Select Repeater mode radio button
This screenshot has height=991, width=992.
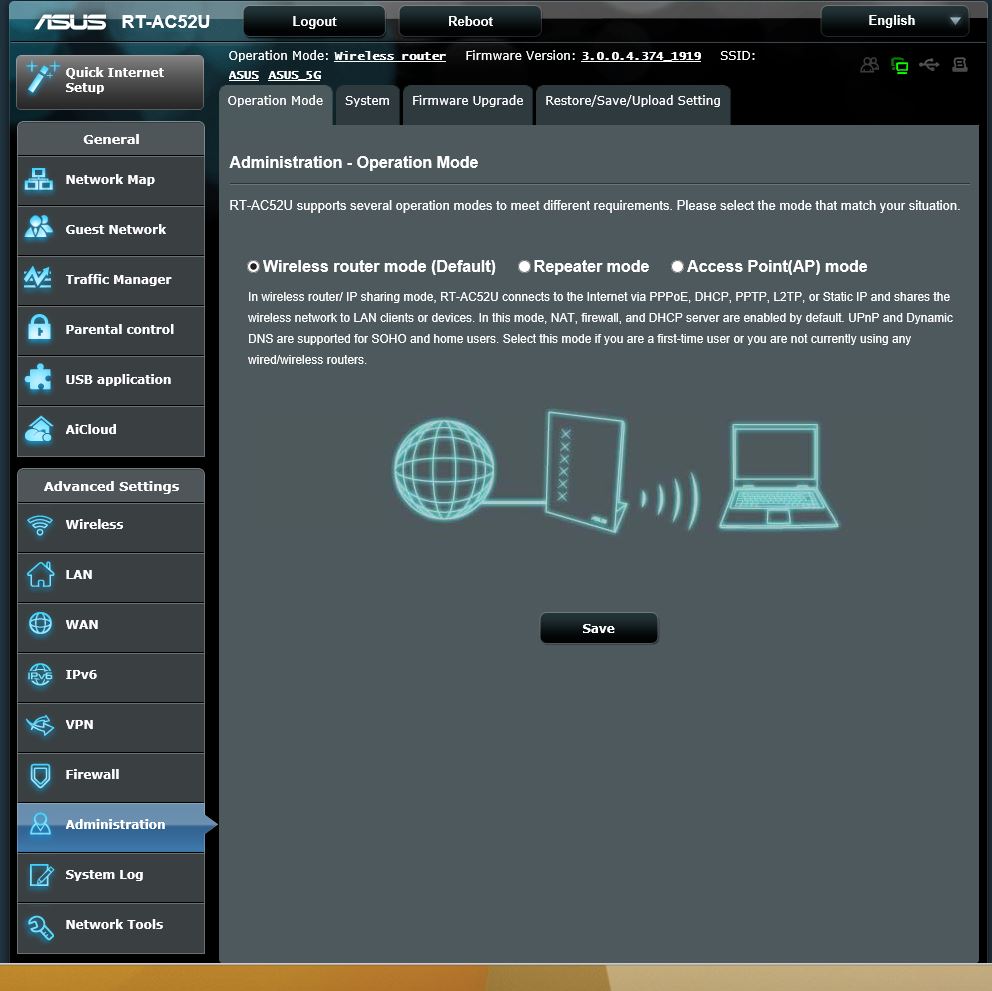524,266
